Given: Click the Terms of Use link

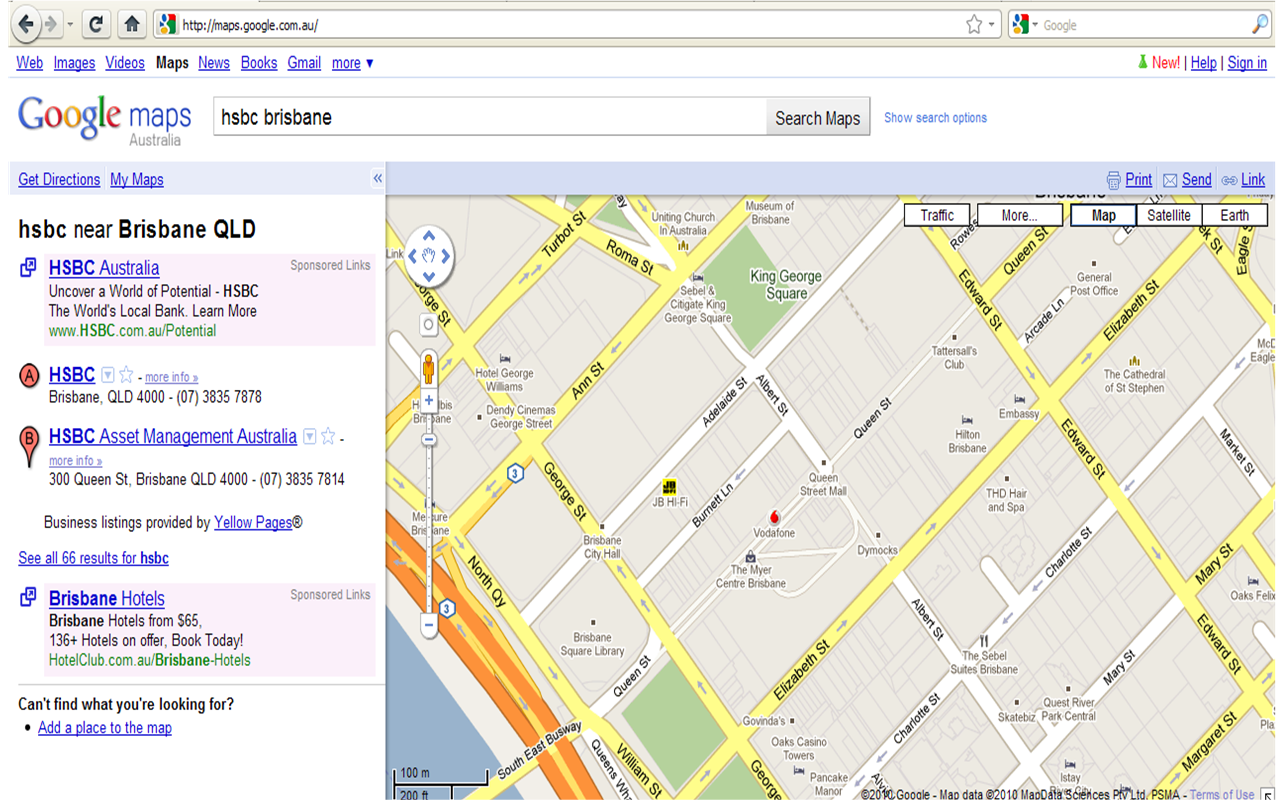Looking at the screenshot, I should [1222, 794].
